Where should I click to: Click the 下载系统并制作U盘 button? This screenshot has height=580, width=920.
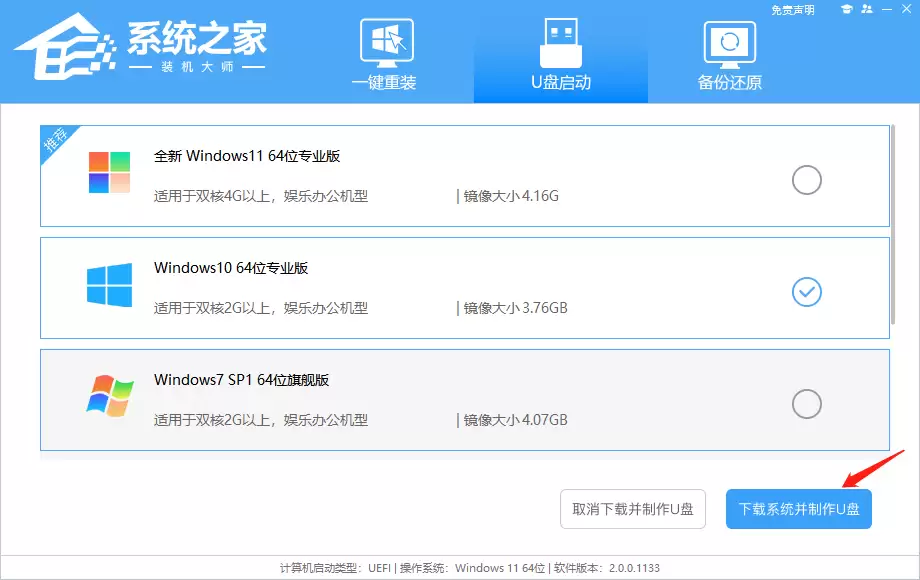pos(798,508)
